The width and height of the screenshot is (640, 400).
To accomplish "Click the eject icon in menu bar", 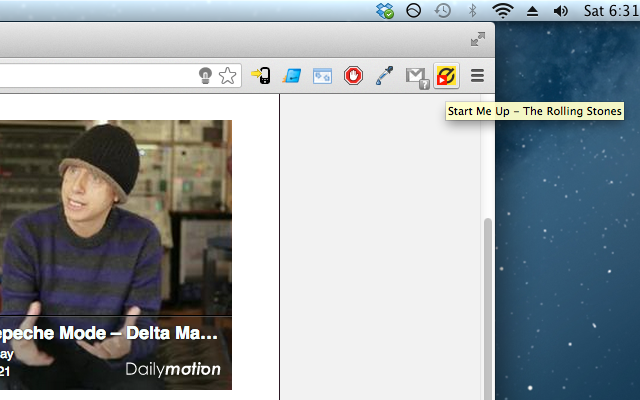I will tap(532, 11).
